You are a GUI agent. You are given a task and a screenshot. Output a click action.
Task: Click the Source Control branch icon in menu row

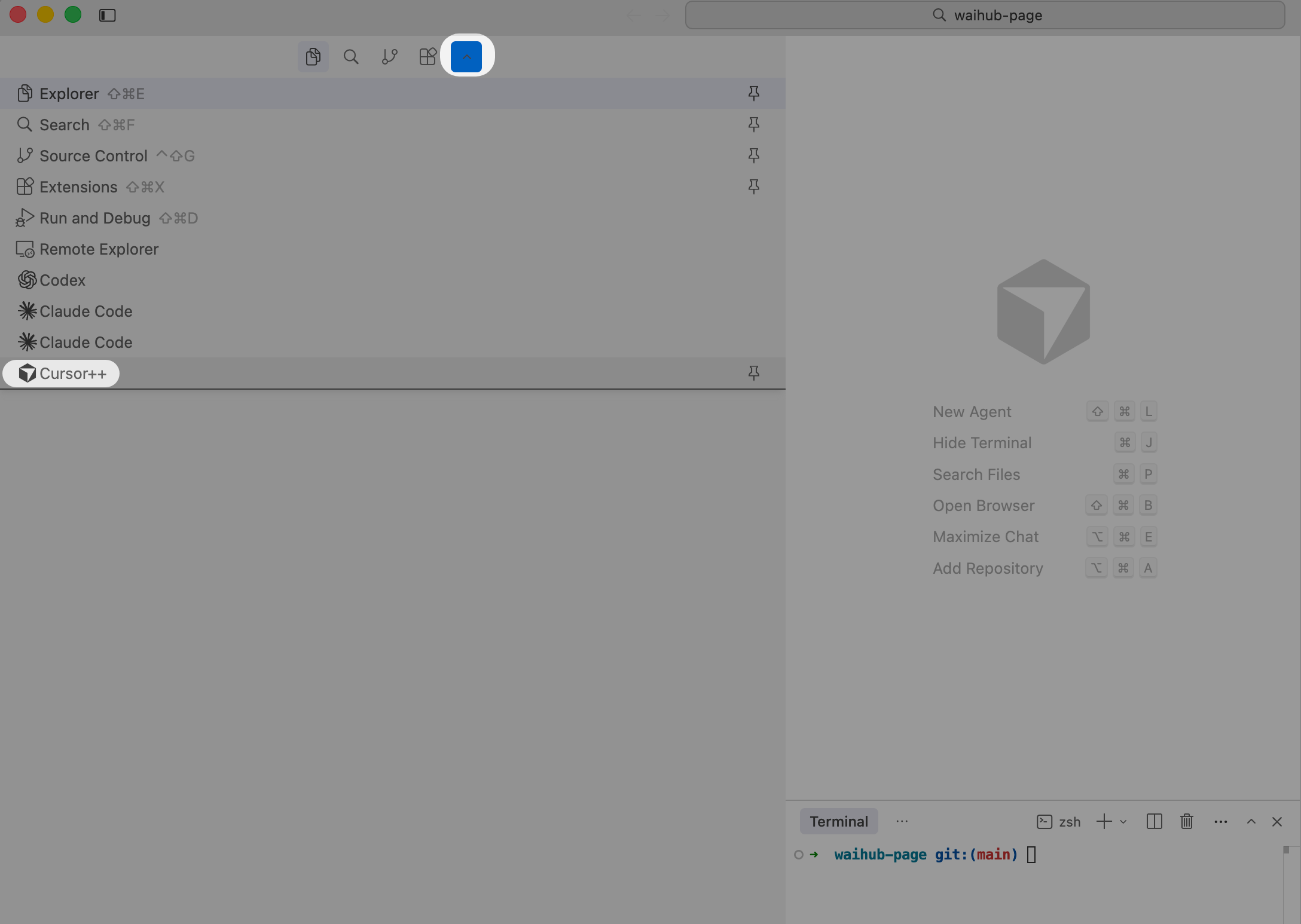25,155
